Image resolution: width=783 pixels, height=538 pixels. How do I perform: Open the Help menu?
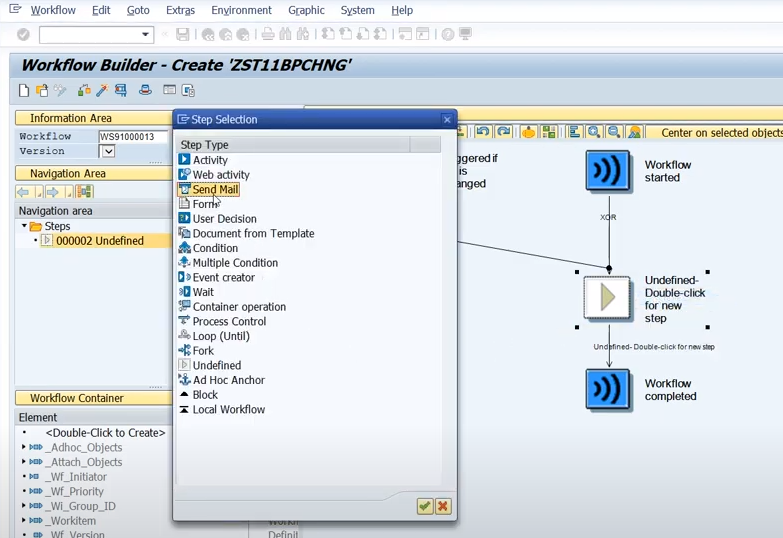tap(402, 10)
